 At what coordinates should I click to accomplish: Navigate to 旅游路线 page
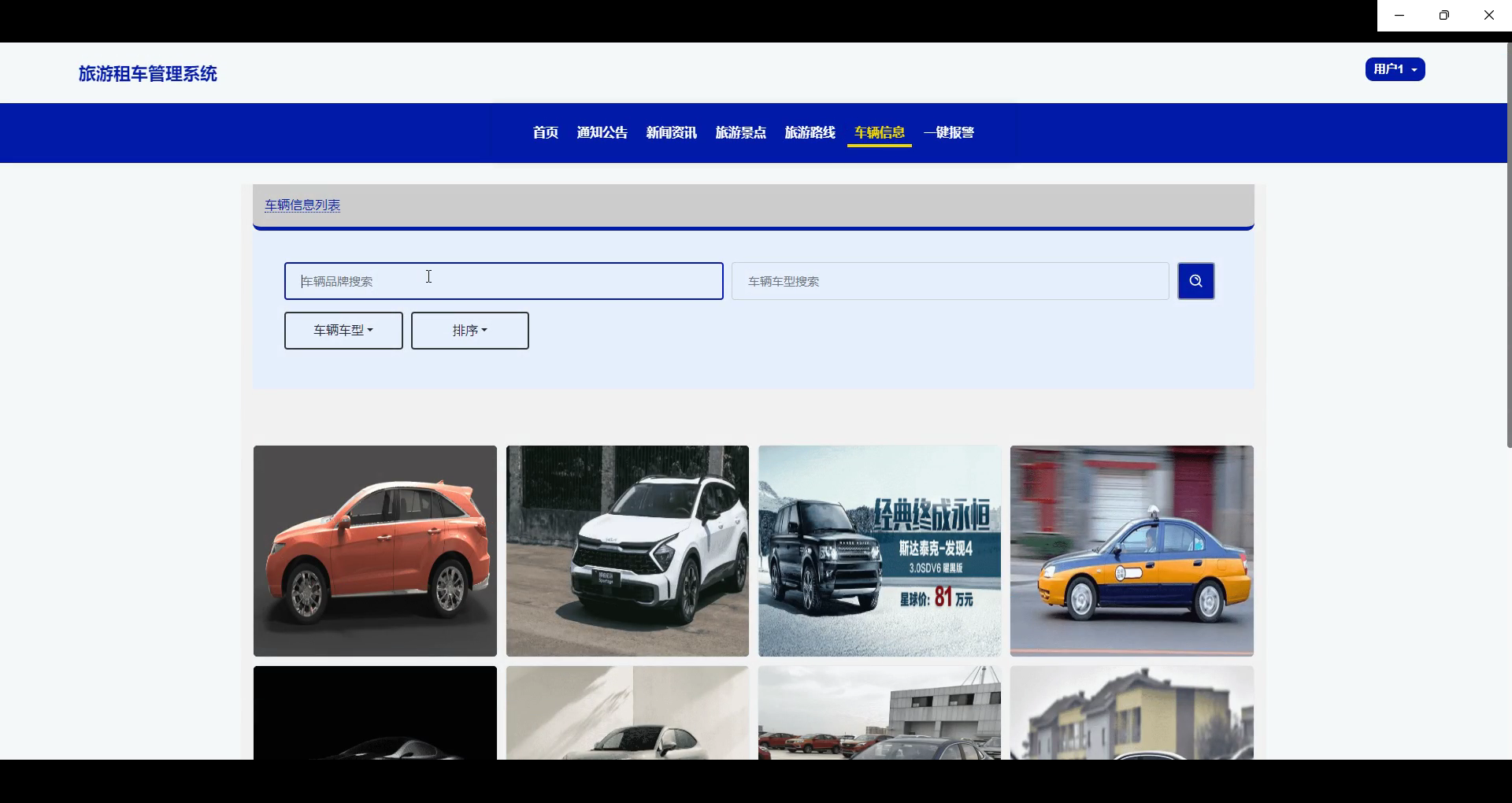point(810,132)
